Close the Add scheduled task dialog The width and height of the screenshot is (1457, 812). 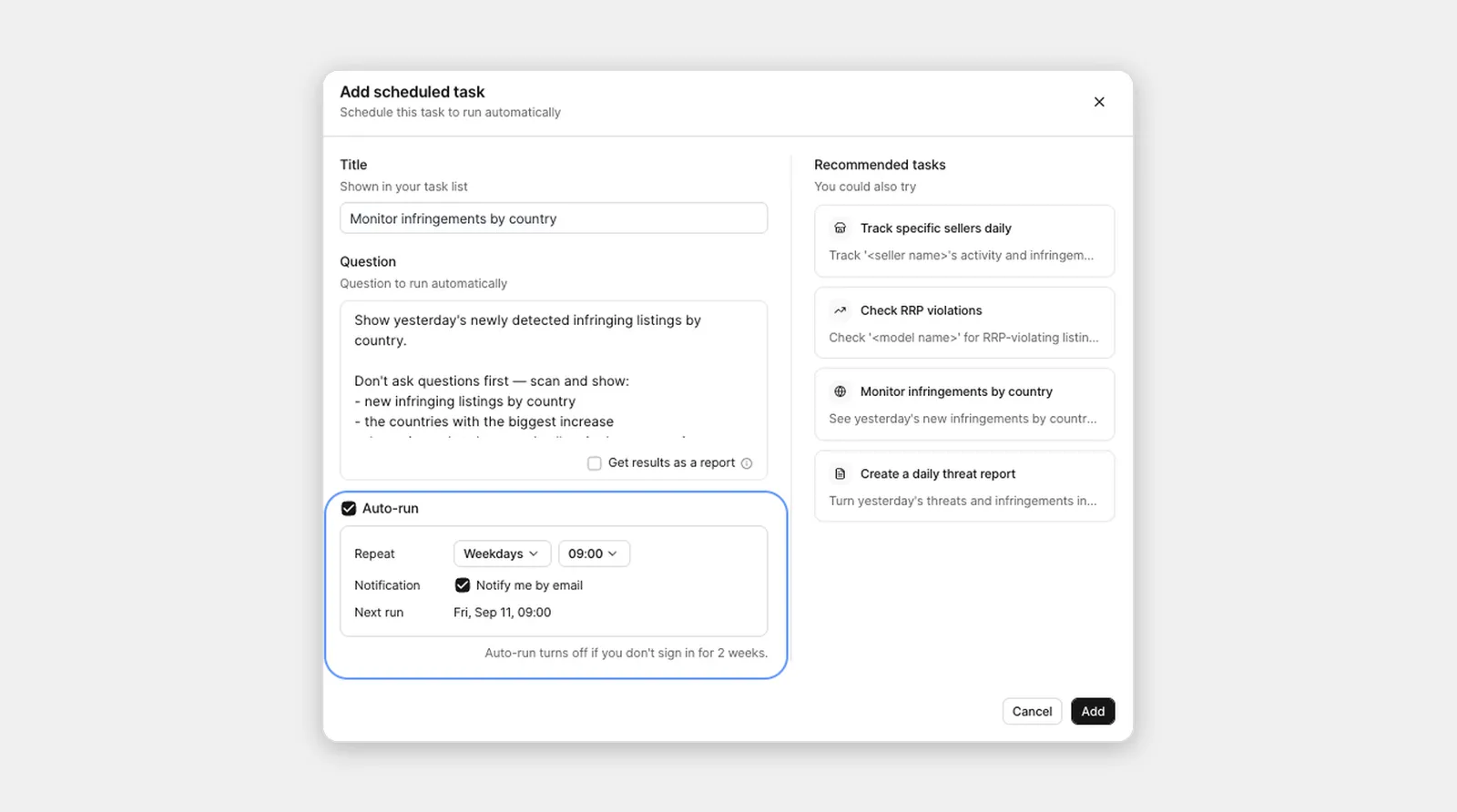[x=1099, y=102]
